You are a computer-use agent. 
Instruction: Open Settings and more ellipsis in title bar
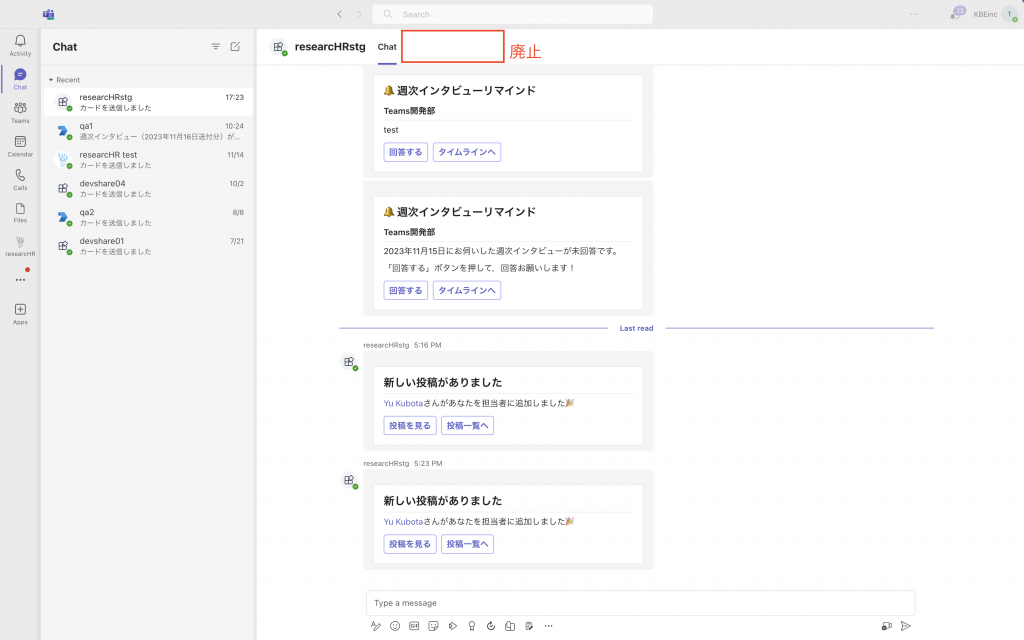[x=914, y=14]
